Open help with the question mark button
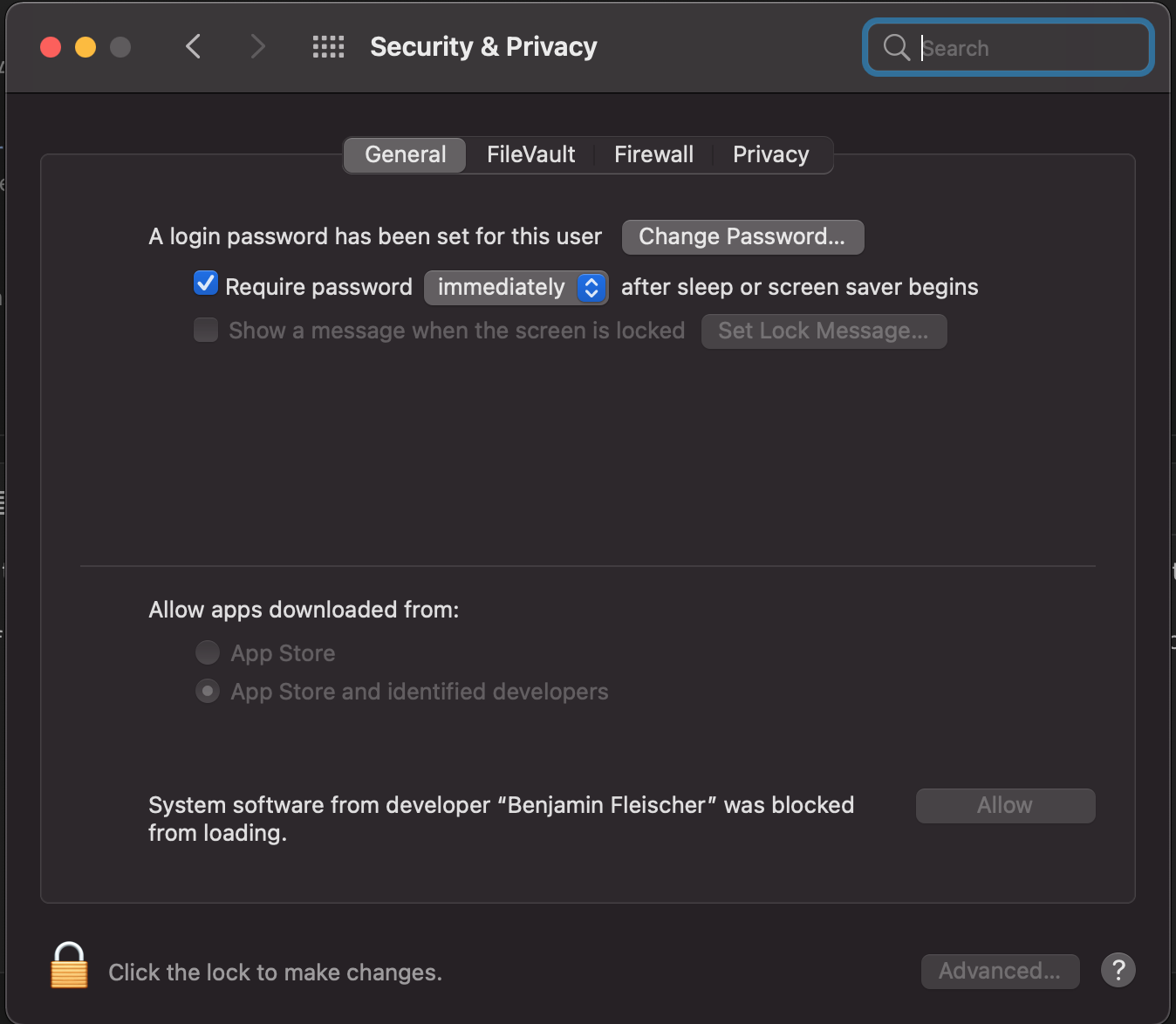1176x1024 pixels. [1118, 970]
